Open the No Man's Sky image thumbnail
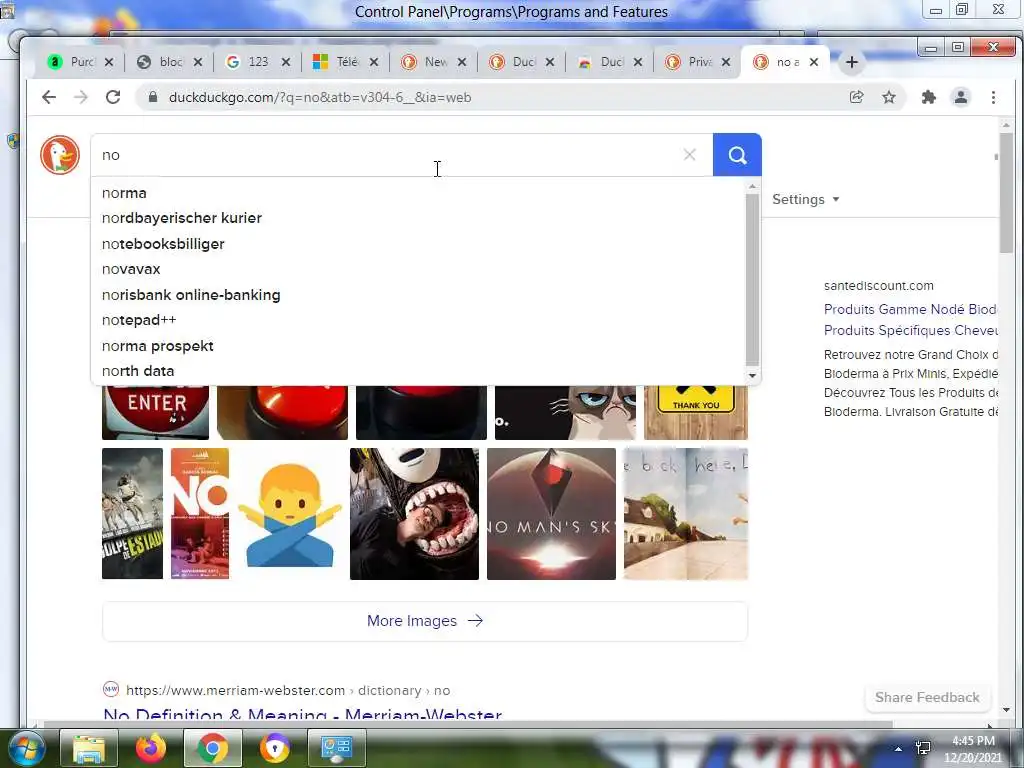1024x768 pixels. [551, 513]
